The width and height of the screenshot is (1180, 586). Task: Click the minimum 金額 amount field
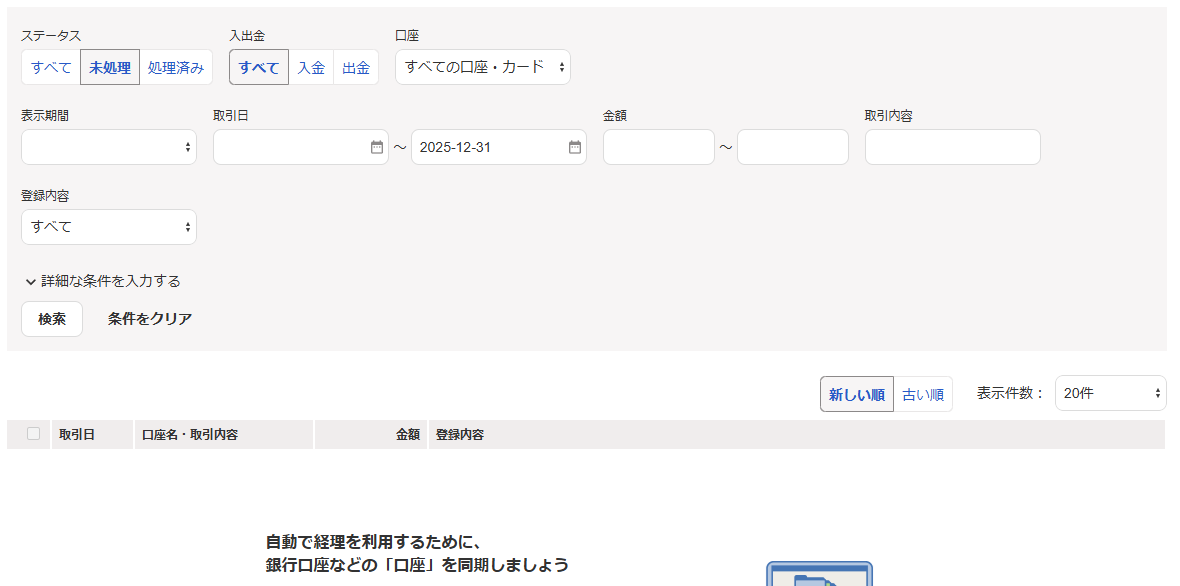[x=658, y=146]
